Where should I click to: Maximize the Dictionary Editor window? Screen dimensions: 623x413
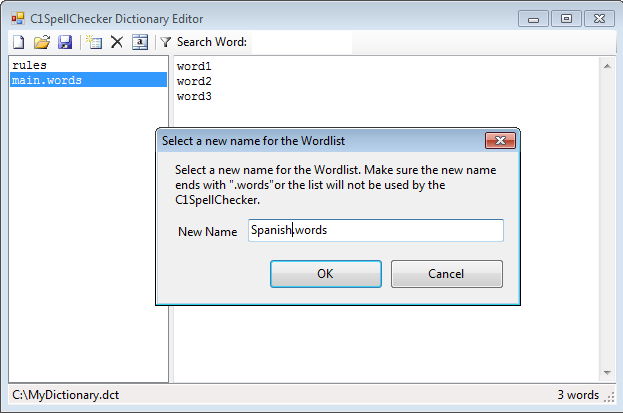click(x=566, y=19)
